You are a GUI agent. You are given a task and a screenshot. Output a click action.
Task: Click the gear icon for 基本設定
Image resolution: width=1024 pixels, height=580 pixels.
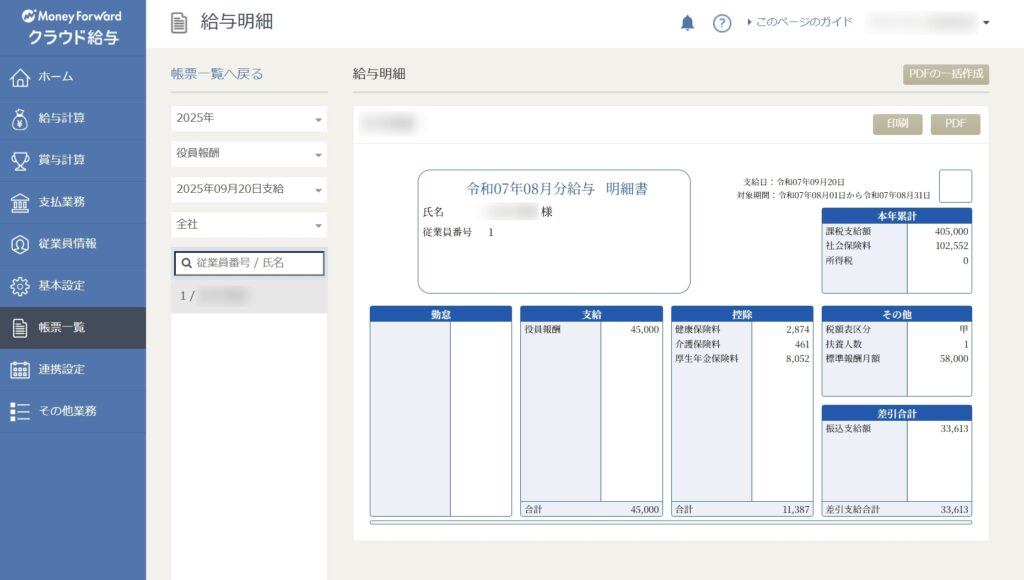20,286
